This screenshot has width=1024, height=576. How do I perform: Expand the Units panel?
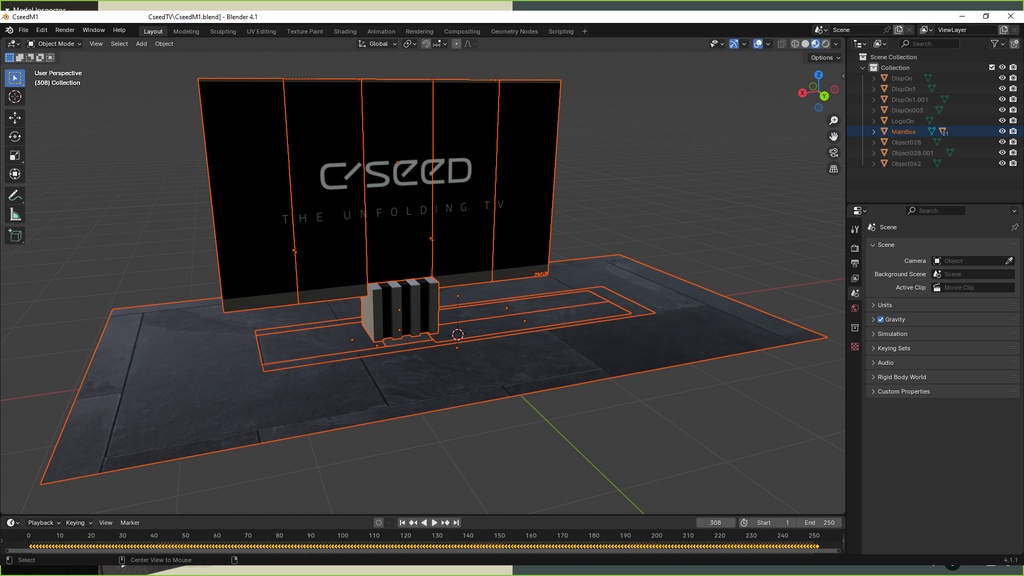[x=885, y=305]
